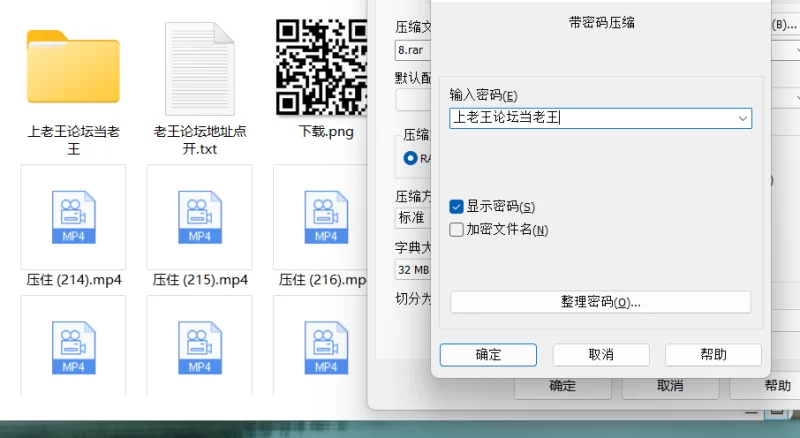Click 确定 in the back archive dialog
The width and height of the screenshot is (800, 438).
(x=563, y=386)
